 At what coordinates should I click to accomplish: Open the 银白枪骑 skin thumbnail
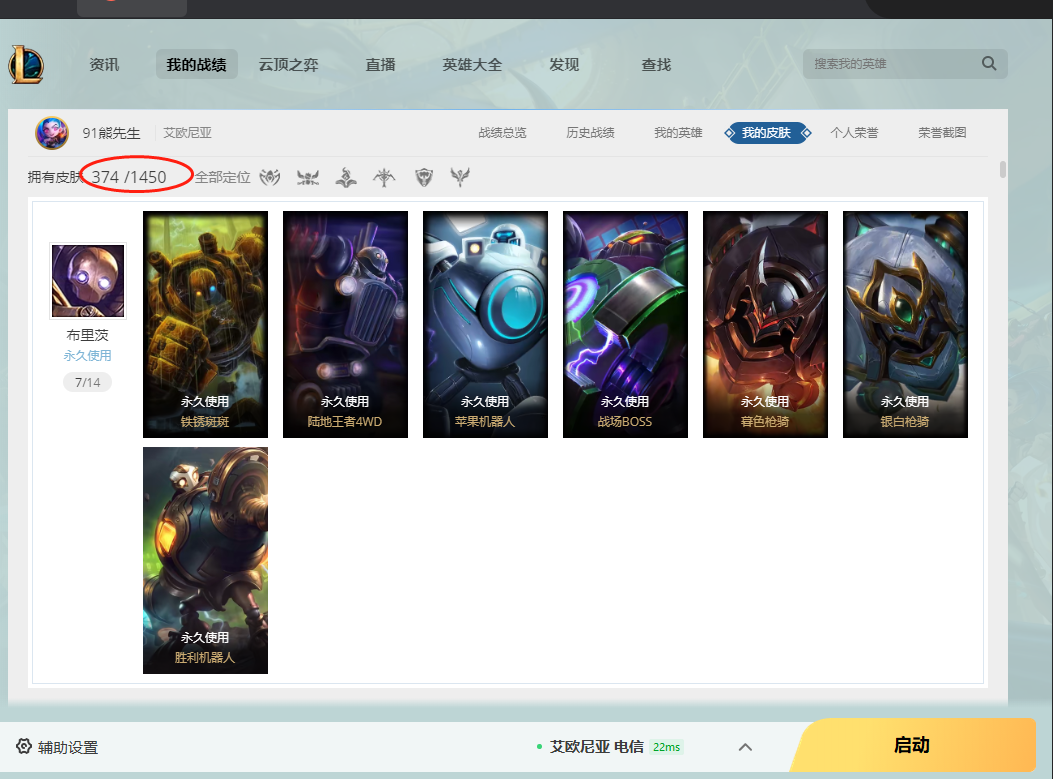click(905, 324)
